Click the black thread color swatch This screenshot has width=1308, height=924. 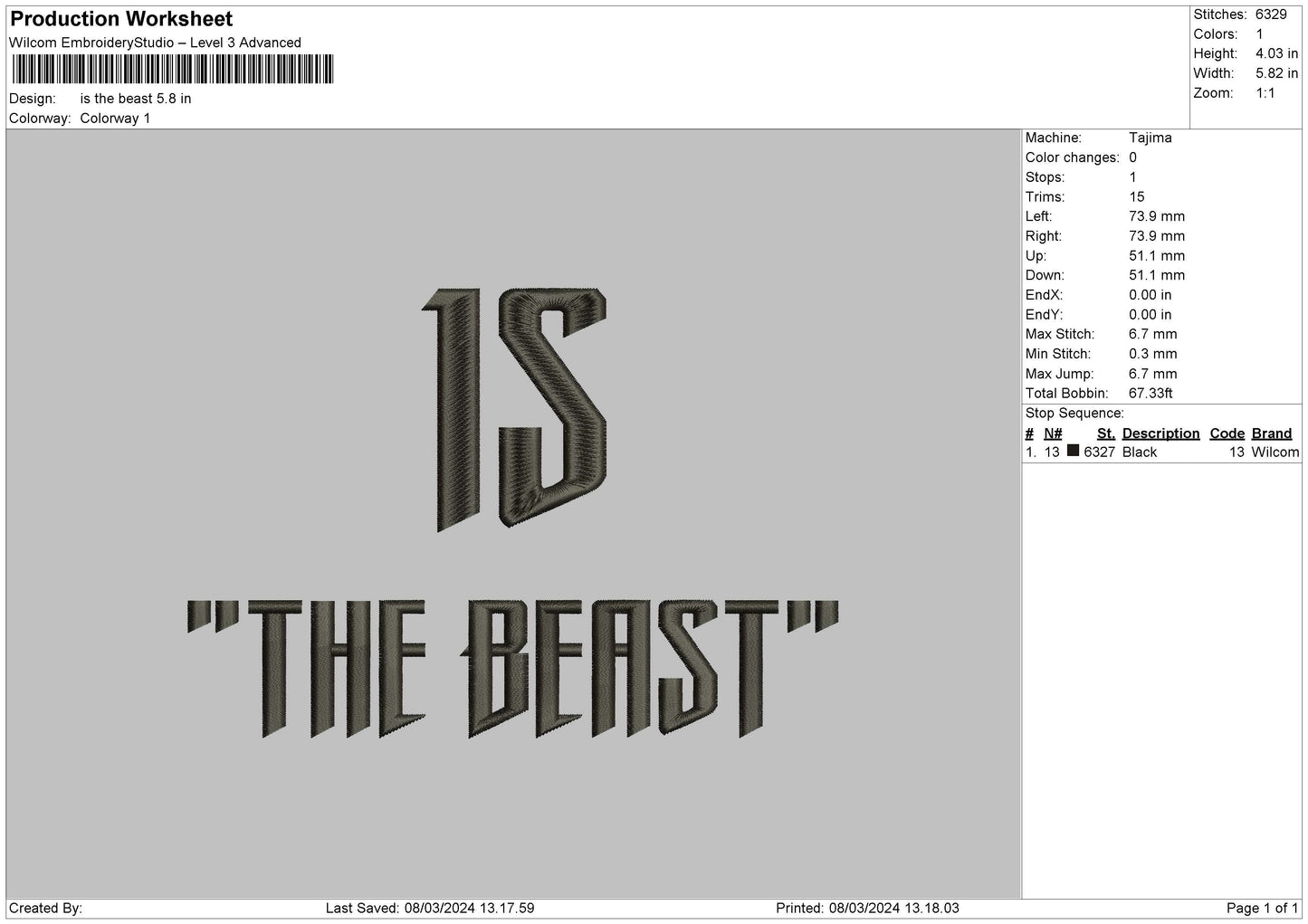[1073, 451]
